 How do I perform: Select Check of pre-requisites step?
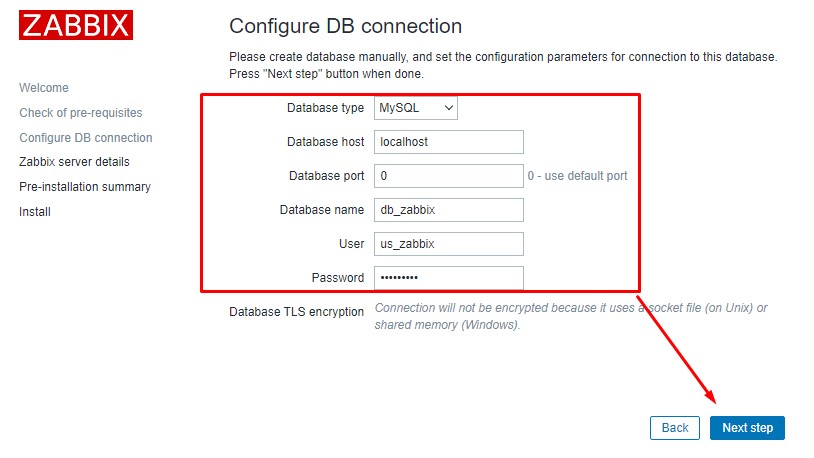pos(81,113)
